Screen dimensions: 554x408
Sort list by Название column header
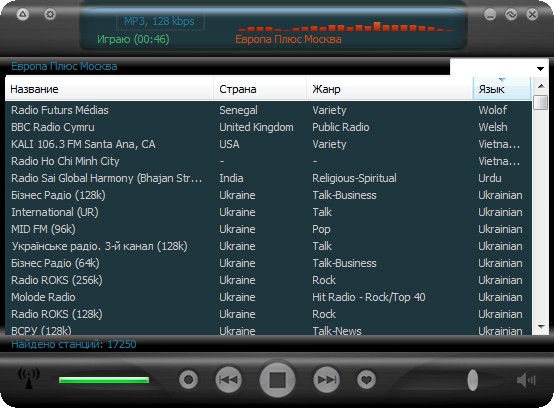(x=109, y=89)
